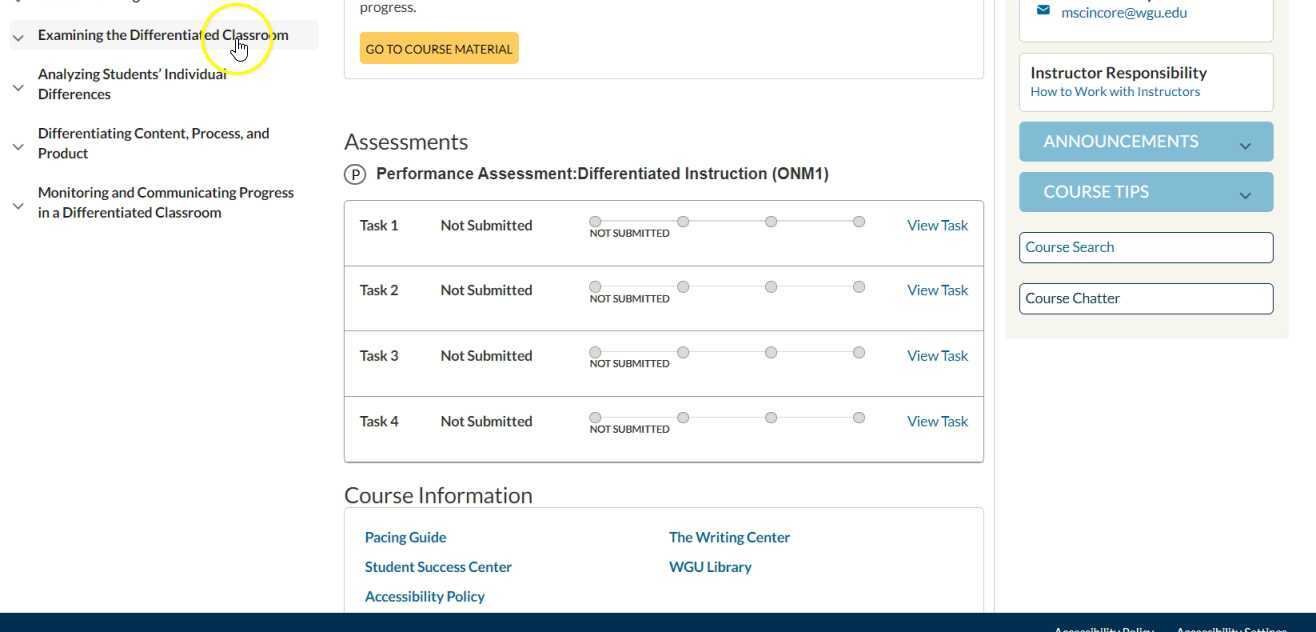Expand Examining the Differentiated Classroom chevron
1316x632 pixels.
pyautogui.click(x=18, y=37)
